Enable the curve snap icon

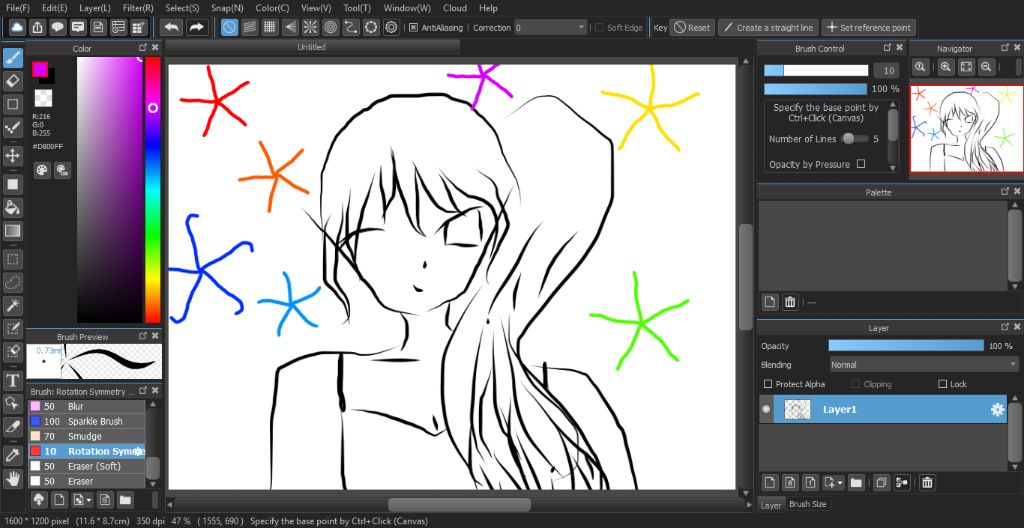351,27
